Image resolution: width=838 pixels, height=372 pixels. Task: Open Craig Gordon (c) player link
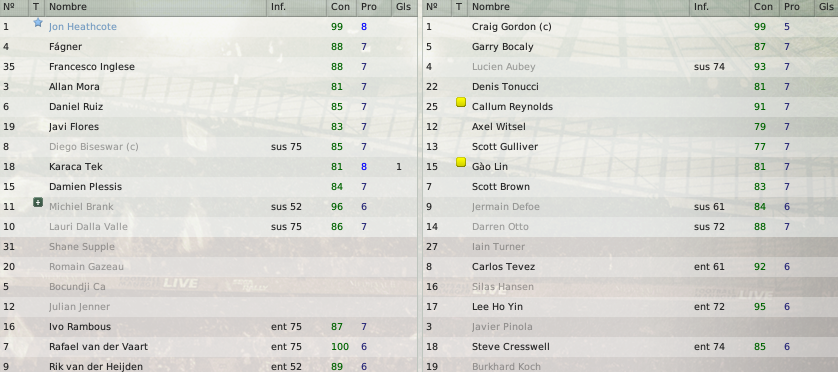coord(511,27)
